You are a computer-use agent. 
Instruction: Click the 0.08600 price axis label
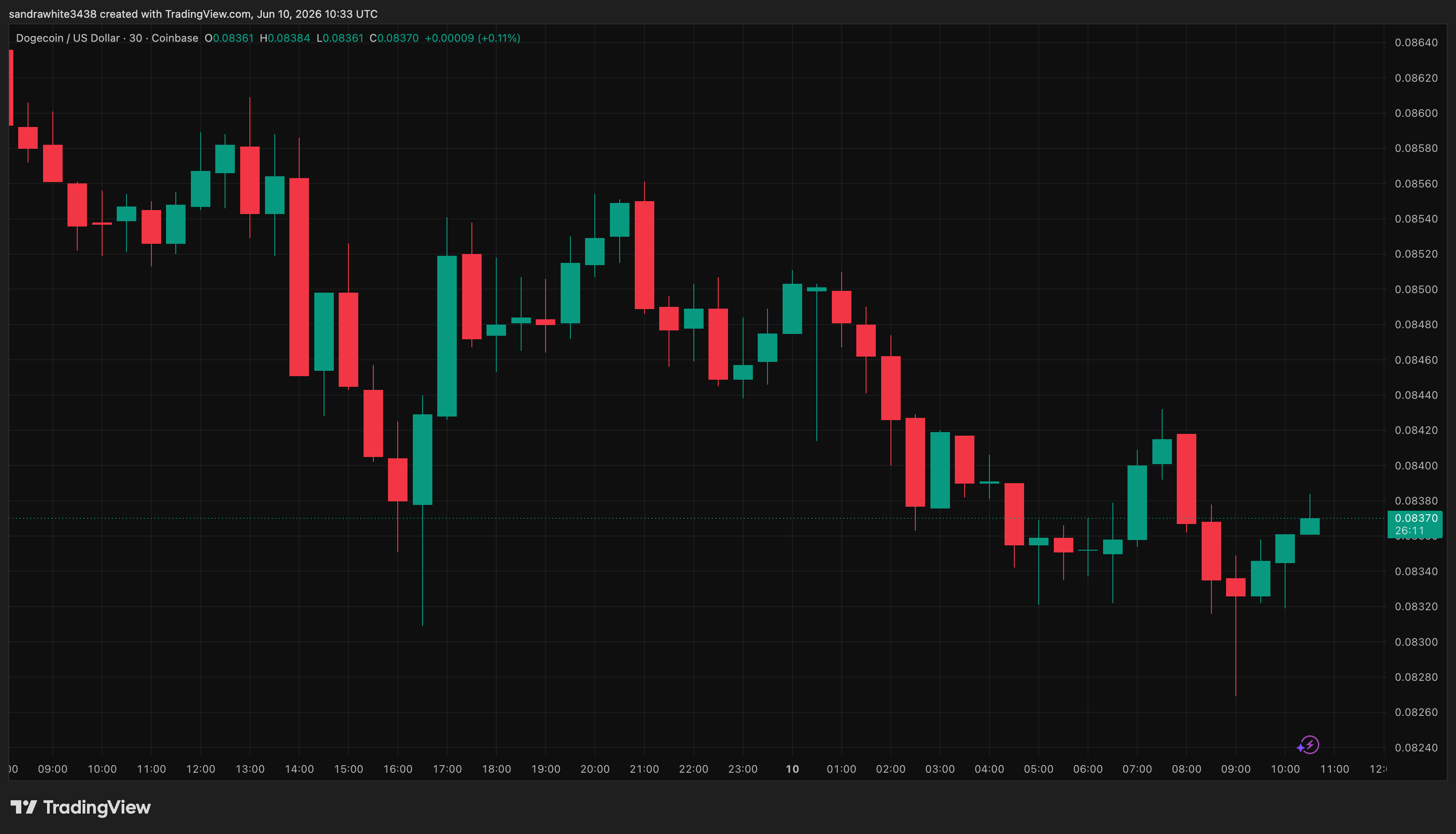pyautogui.click(x=1416, y=113)
